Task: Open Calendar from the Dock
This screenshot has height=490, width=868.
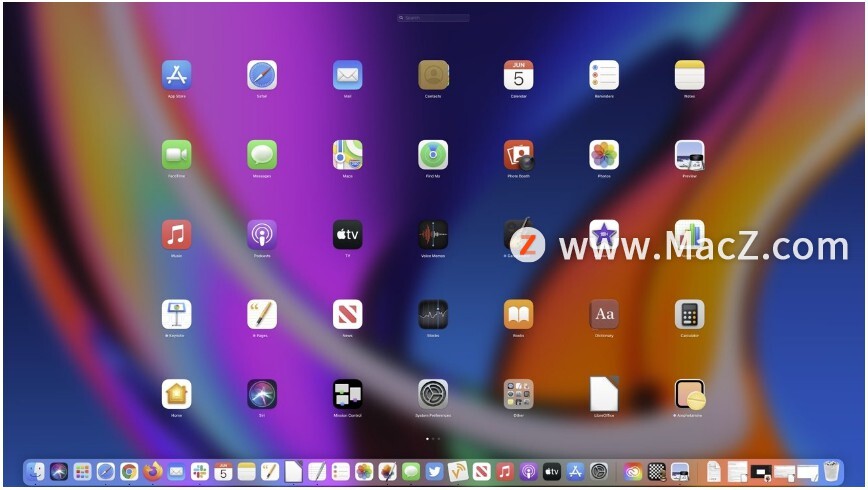Action: (x=223, y=472)
